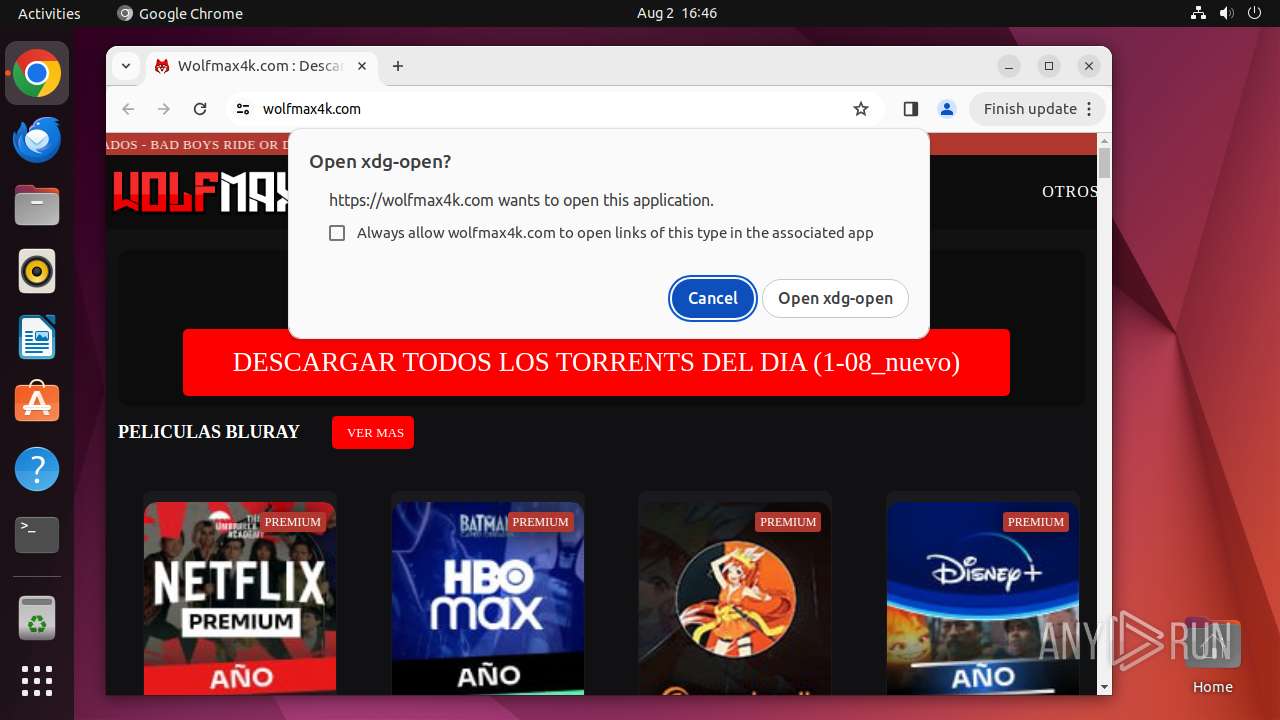Open Google Chrome from the dock
The width and height of the screenshot is (1280, 720).
[37, 74]
